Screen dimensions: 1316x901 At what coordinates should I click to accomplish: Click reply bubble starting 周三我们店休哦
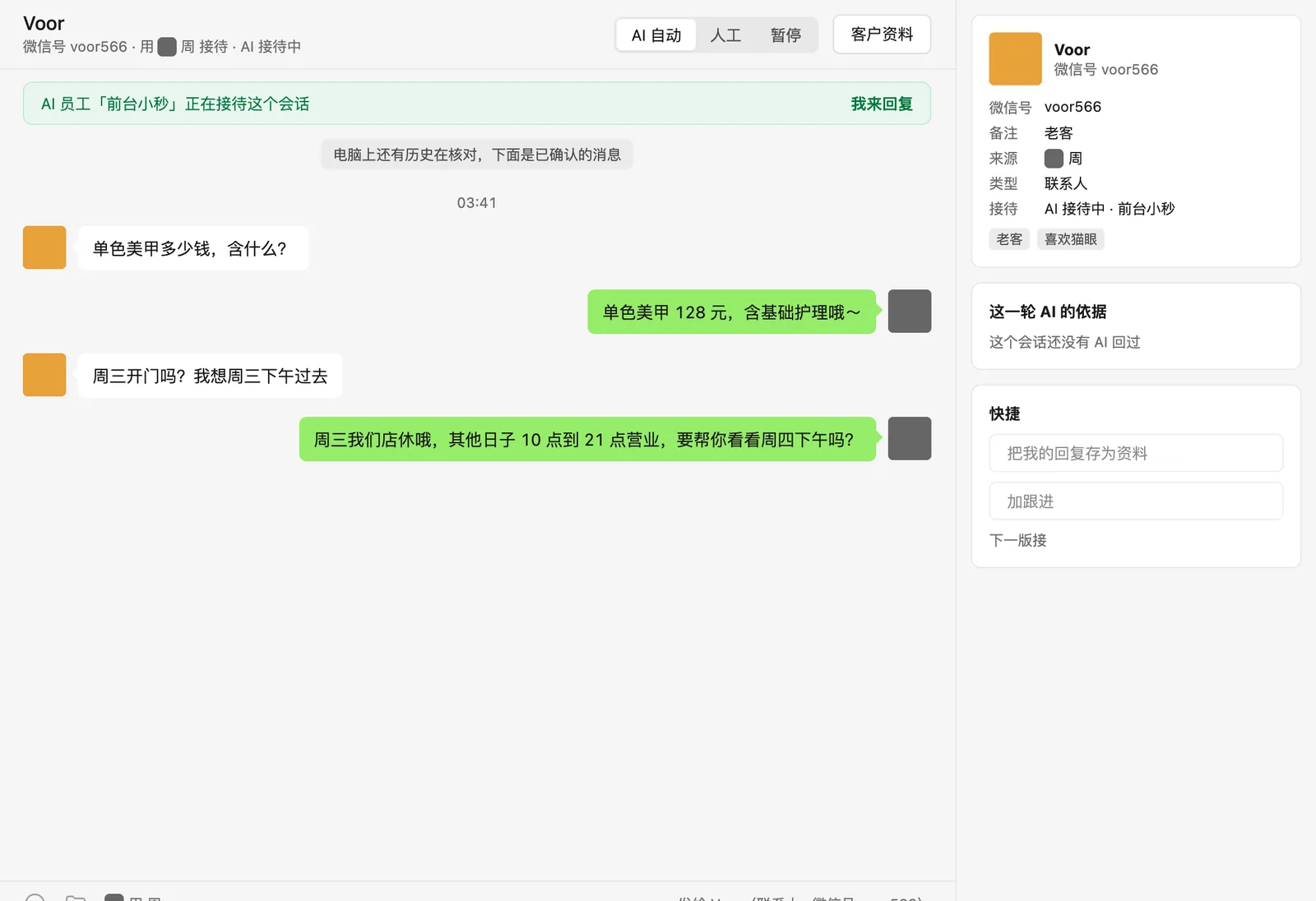[x=587, y=439]
